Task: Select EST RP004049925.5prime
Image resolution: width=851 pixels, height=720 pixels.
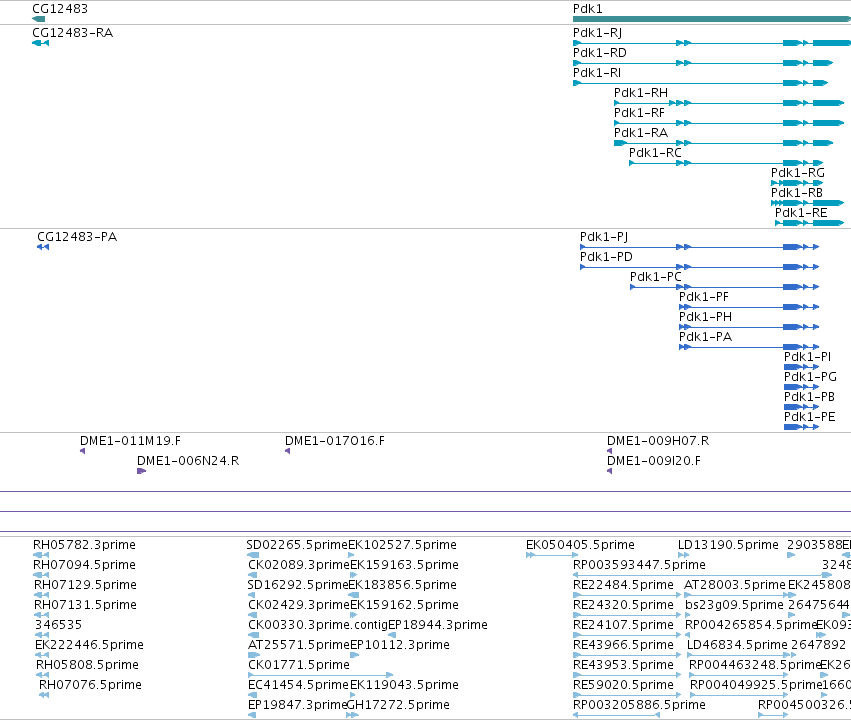Action: point(755,685)
